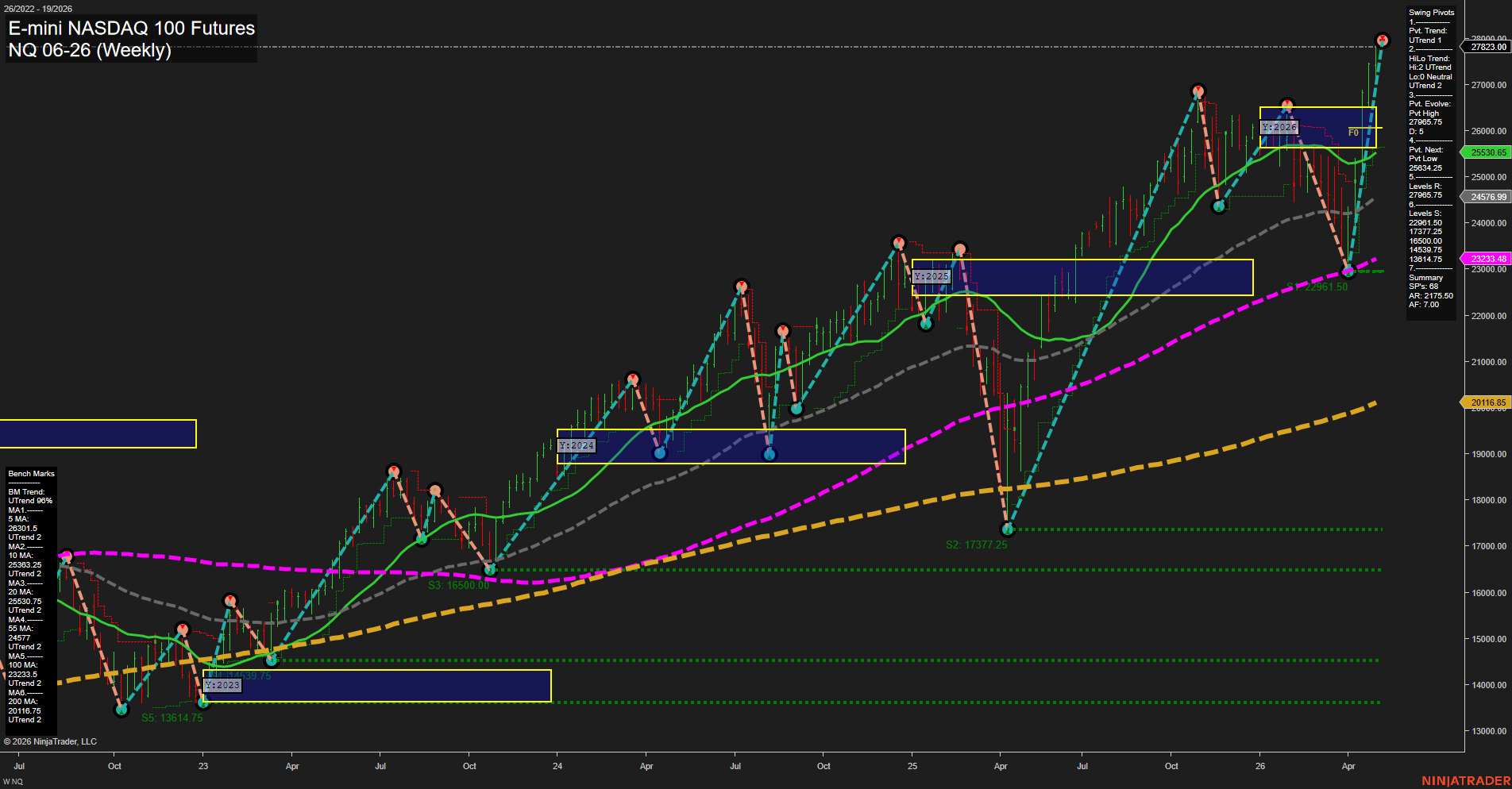Click the W NQ label at bottom left

[13, 782]
